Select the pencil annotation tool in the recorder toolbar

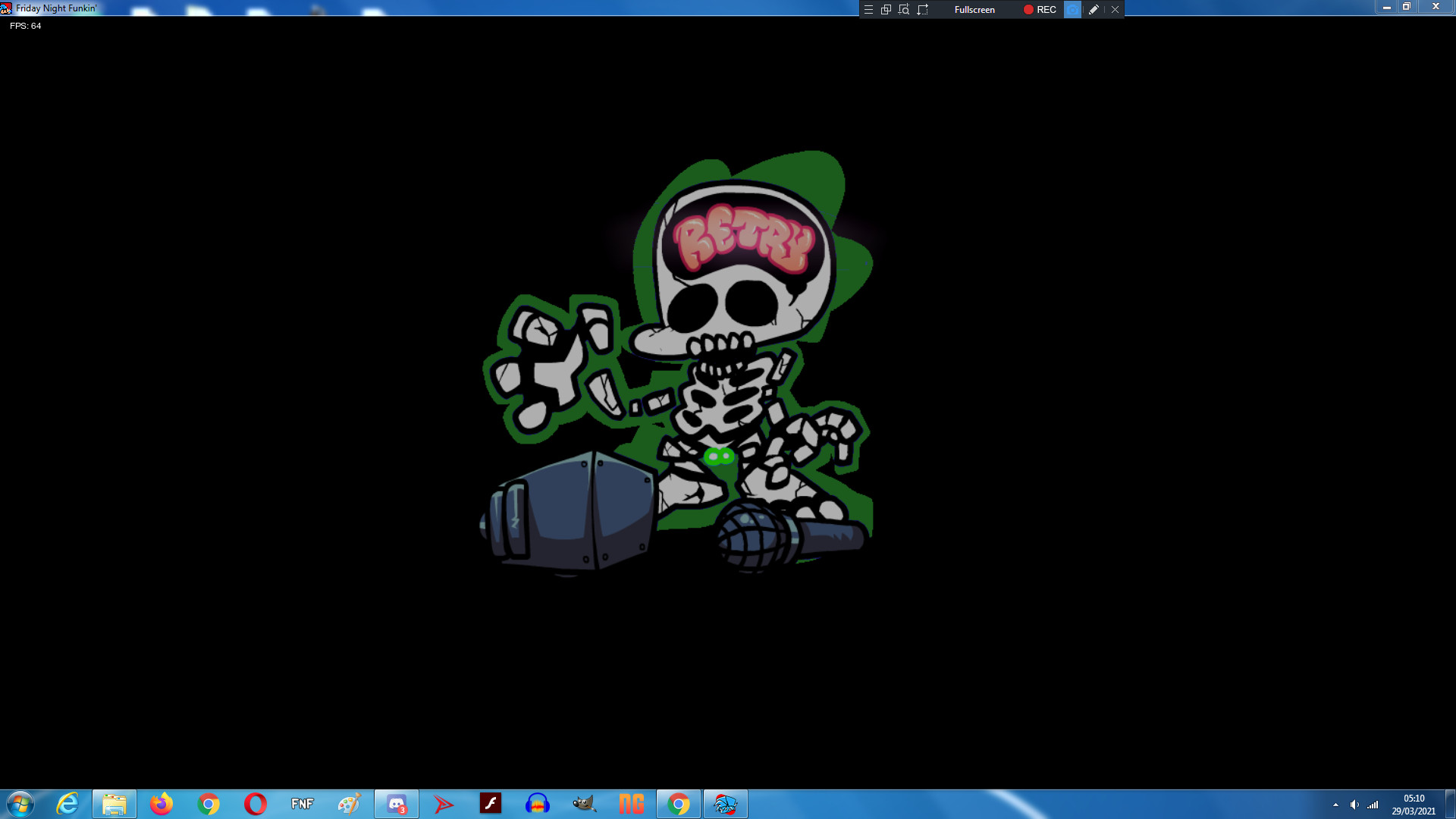1094,9
